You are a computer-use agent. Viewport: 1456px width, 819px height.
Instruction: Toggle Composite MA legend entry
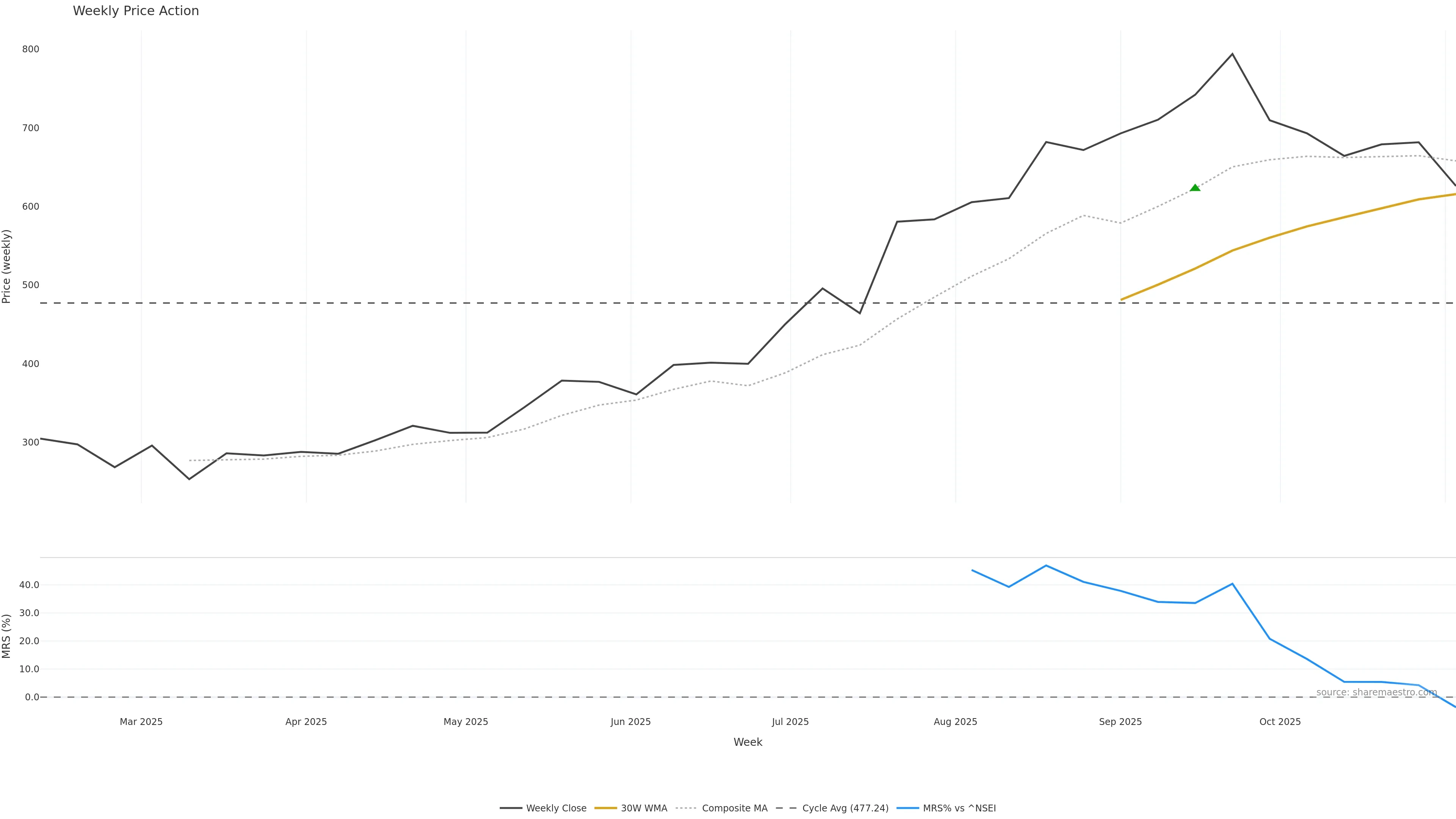734,808
